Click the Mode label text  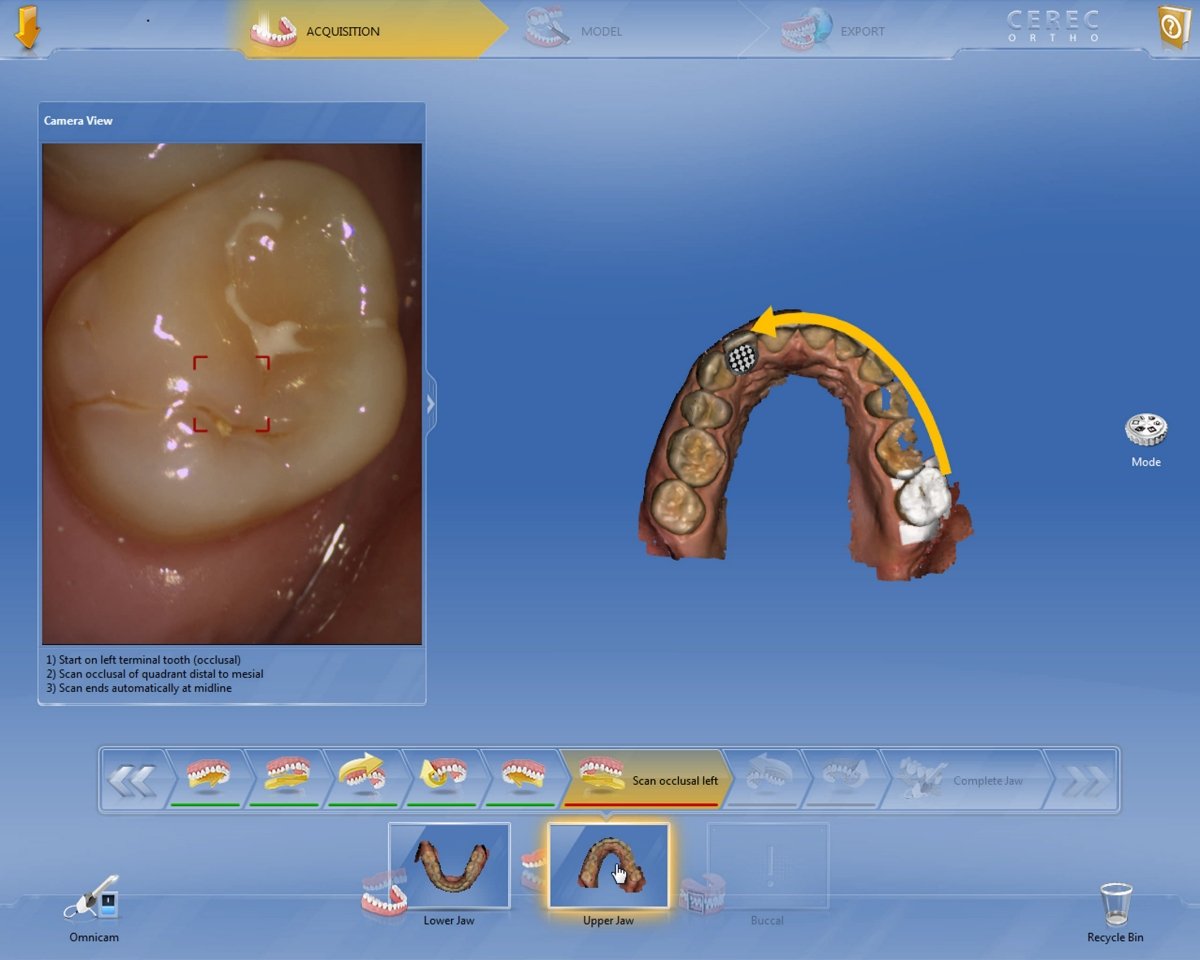[x=1146, y=462]
